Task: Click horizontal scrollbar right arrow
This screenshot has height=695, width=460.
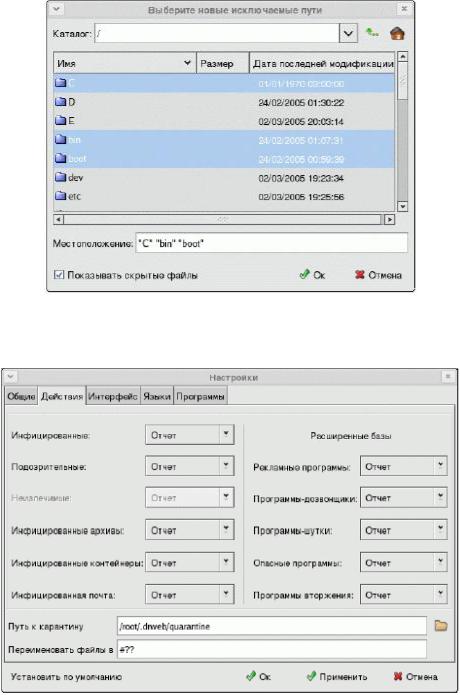Action: click(x=389, y=219)
